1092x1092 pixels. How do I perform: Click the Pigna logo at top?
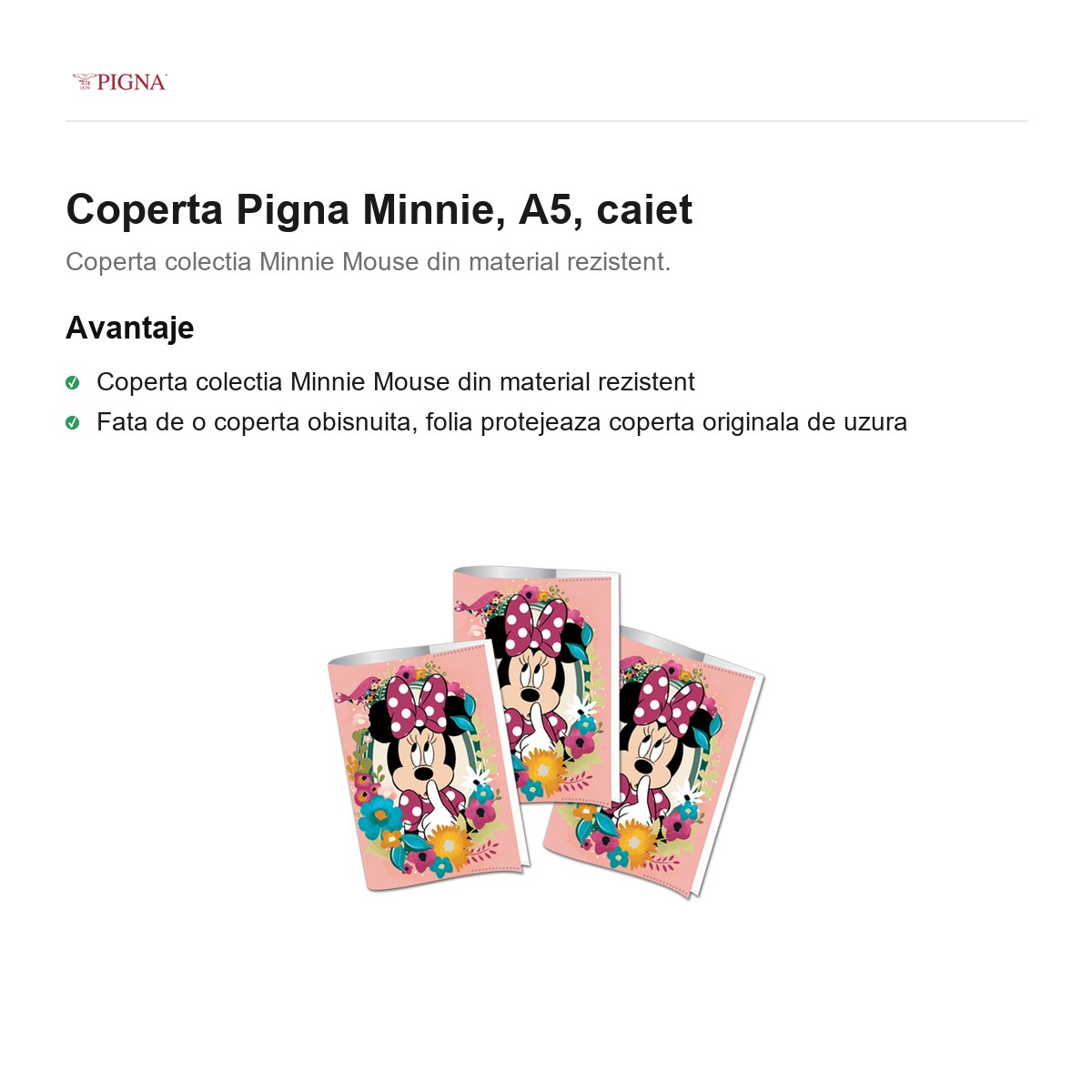tap(119, 82)
